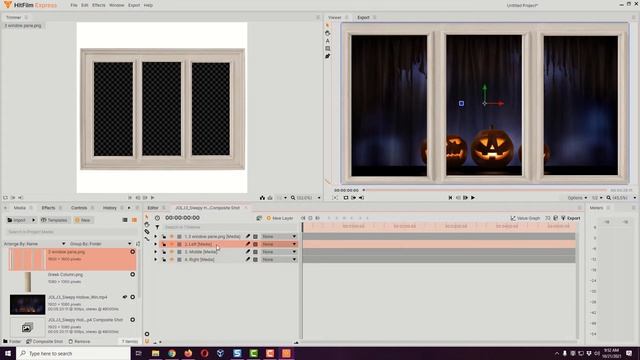Image resolution: width=640 pixels, height=360 pixels.
Task: Add 3 window pane.png to timeline via plus
Action: point(133,252)
